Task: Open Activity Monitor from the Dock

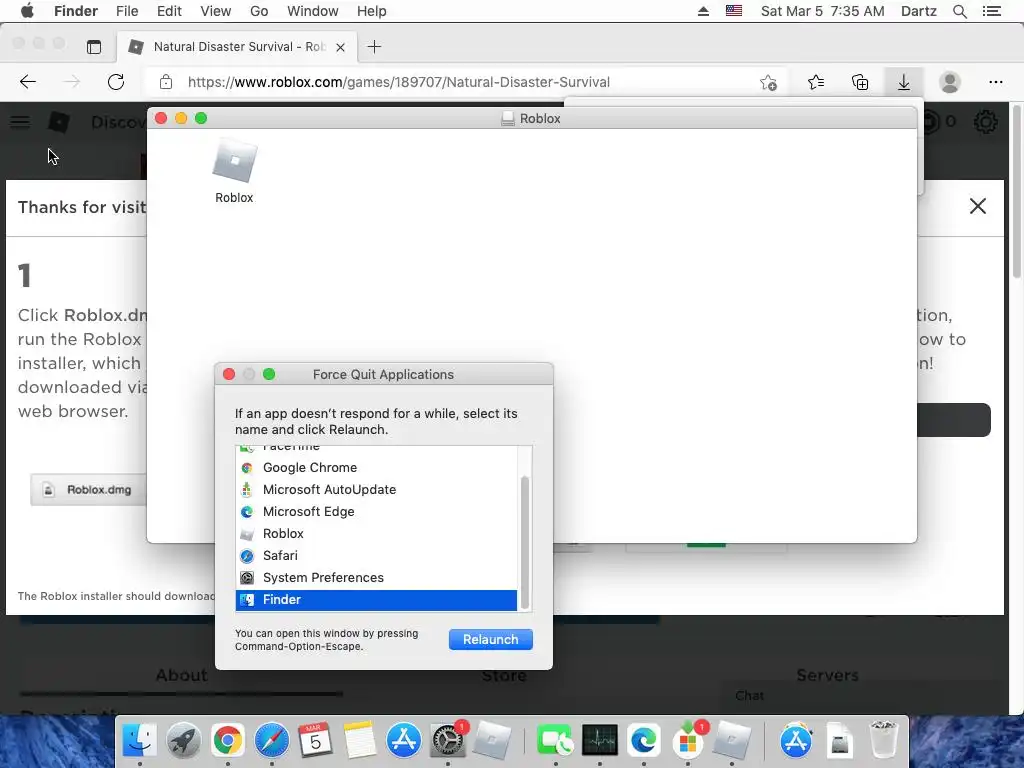Action: (600, 741)
